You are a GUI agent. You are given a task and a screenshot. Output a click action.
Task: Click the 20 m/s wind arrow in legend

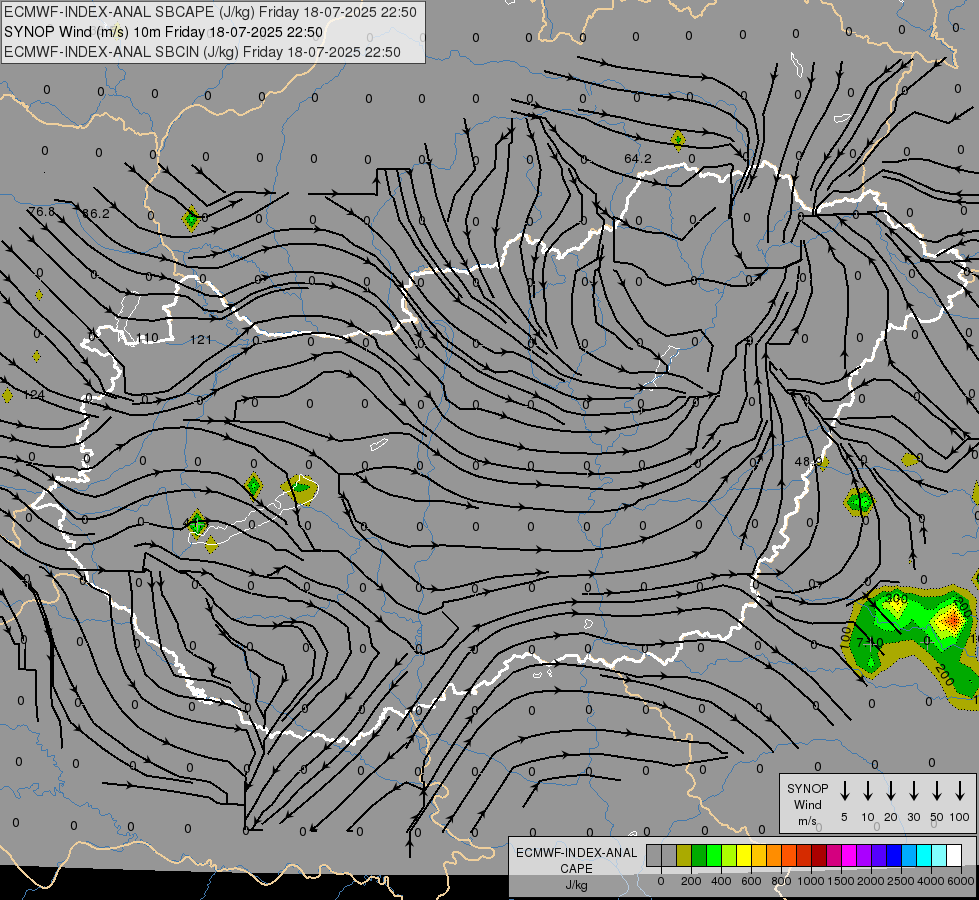point(890,791)
